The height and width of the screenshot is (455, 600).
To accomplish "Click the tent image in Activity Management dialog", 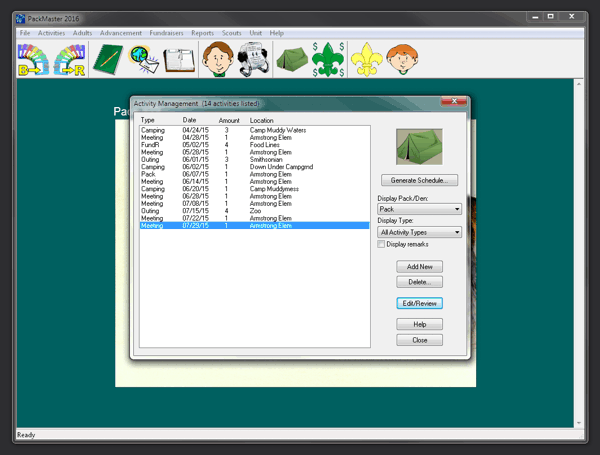I will (419, 147).
